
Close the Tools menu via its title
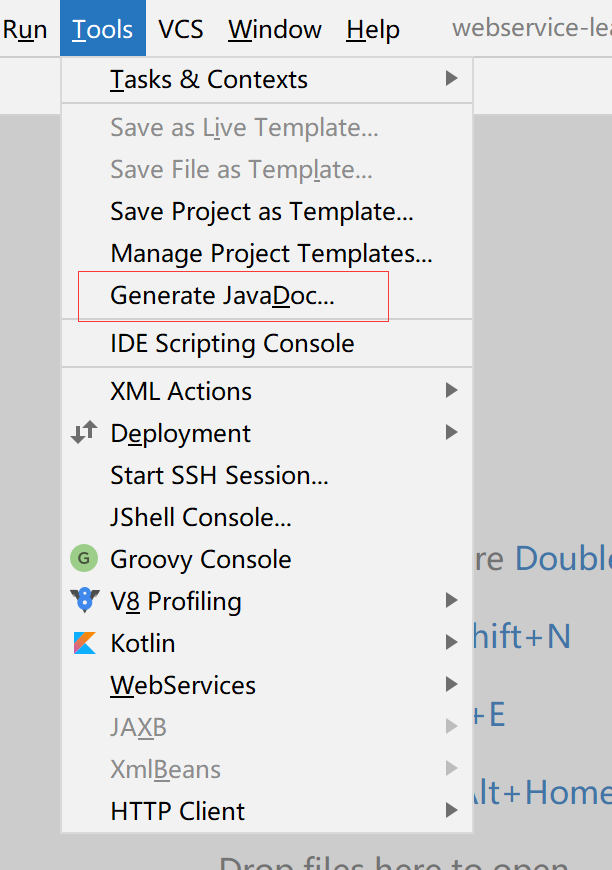pos(103,30)
